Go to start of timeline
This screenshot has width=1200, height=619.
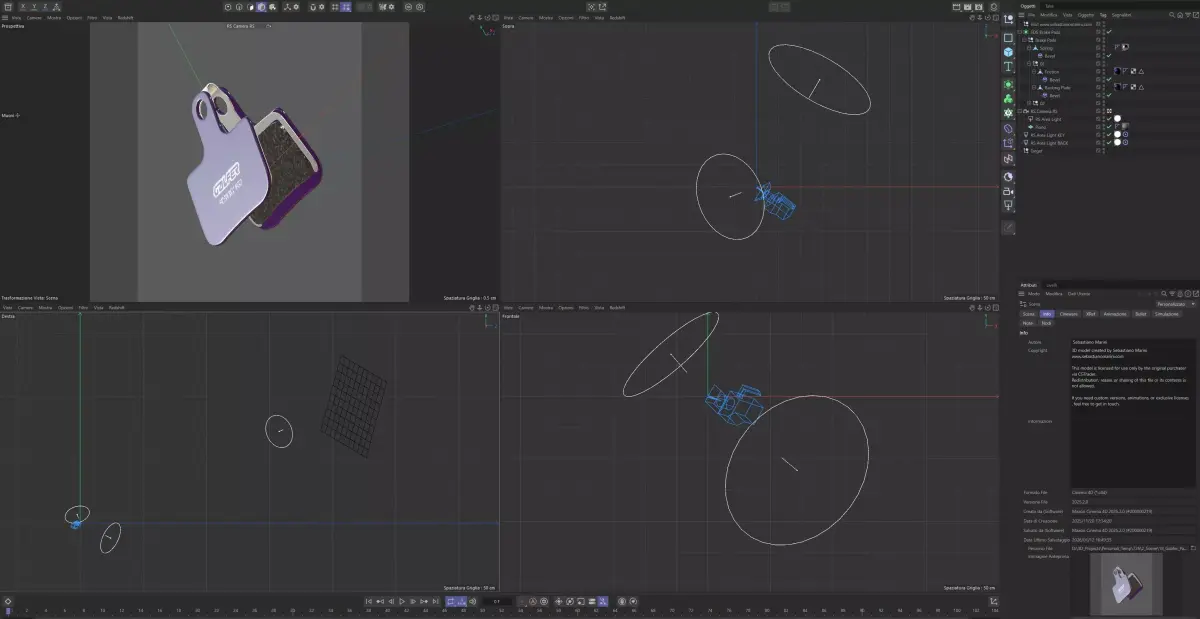click(368, 601)
